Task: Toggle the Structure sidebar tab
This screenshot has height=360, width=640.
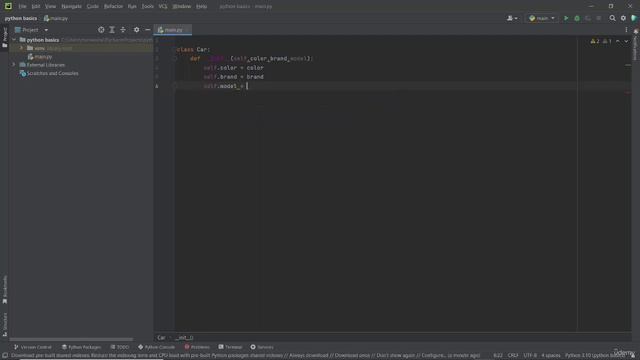Action: coord(4,324)
